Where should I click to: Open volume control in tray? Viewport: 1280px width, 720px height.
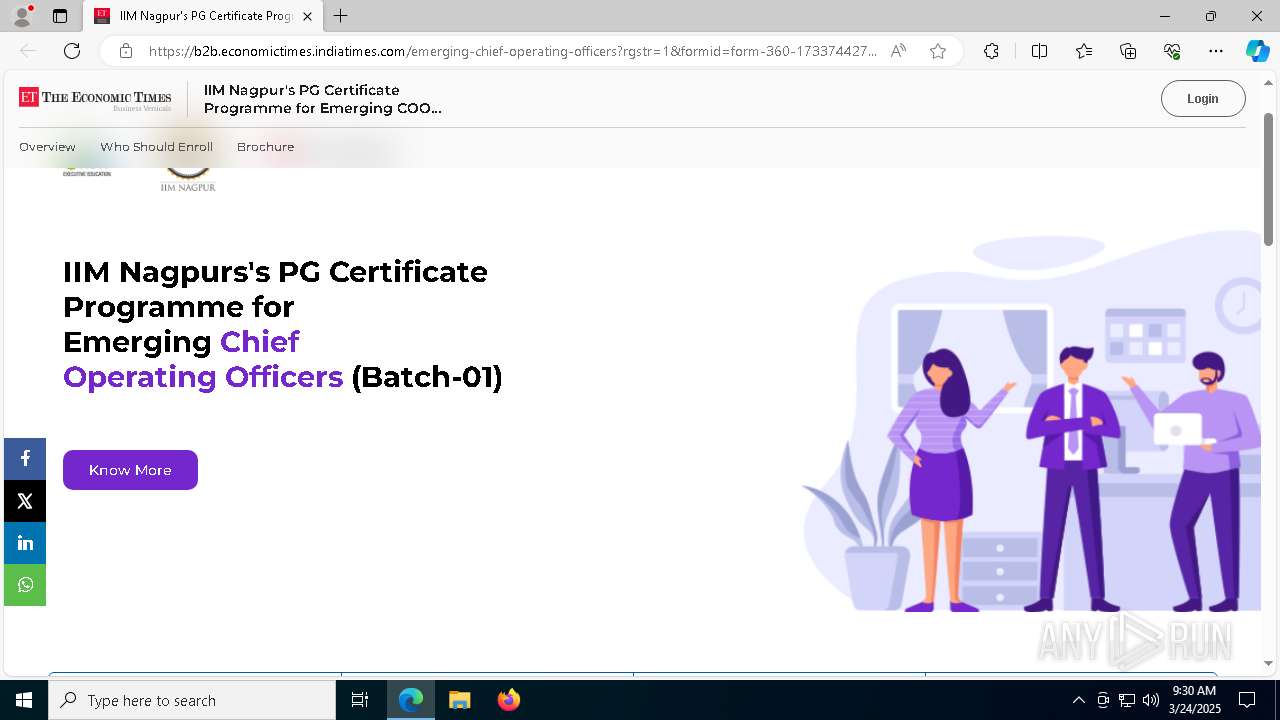[x=1151, y=700]
